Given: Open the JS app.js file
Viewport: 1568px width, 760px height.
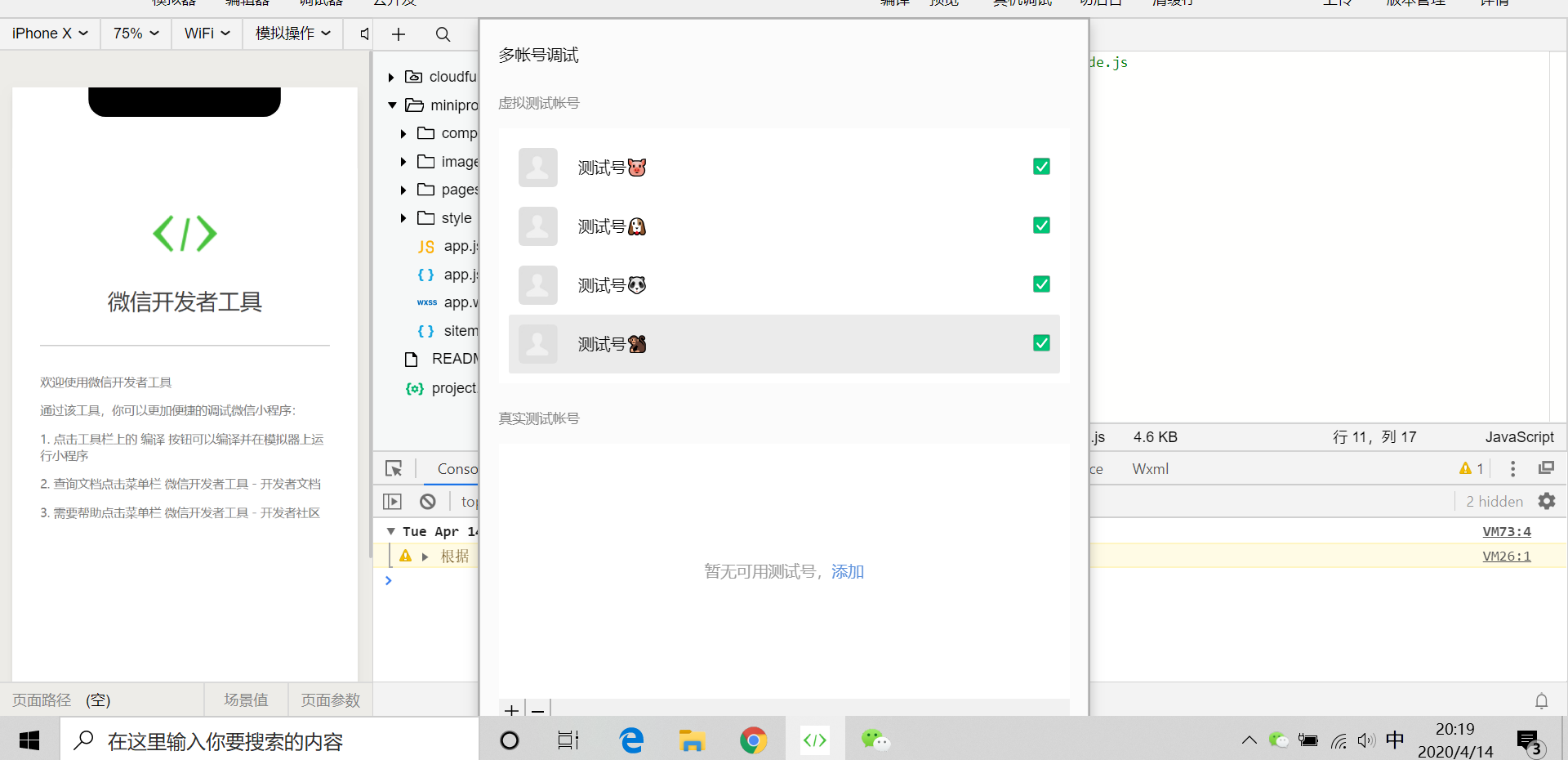Looking at the screenshot, I should (x=448, y=247).
